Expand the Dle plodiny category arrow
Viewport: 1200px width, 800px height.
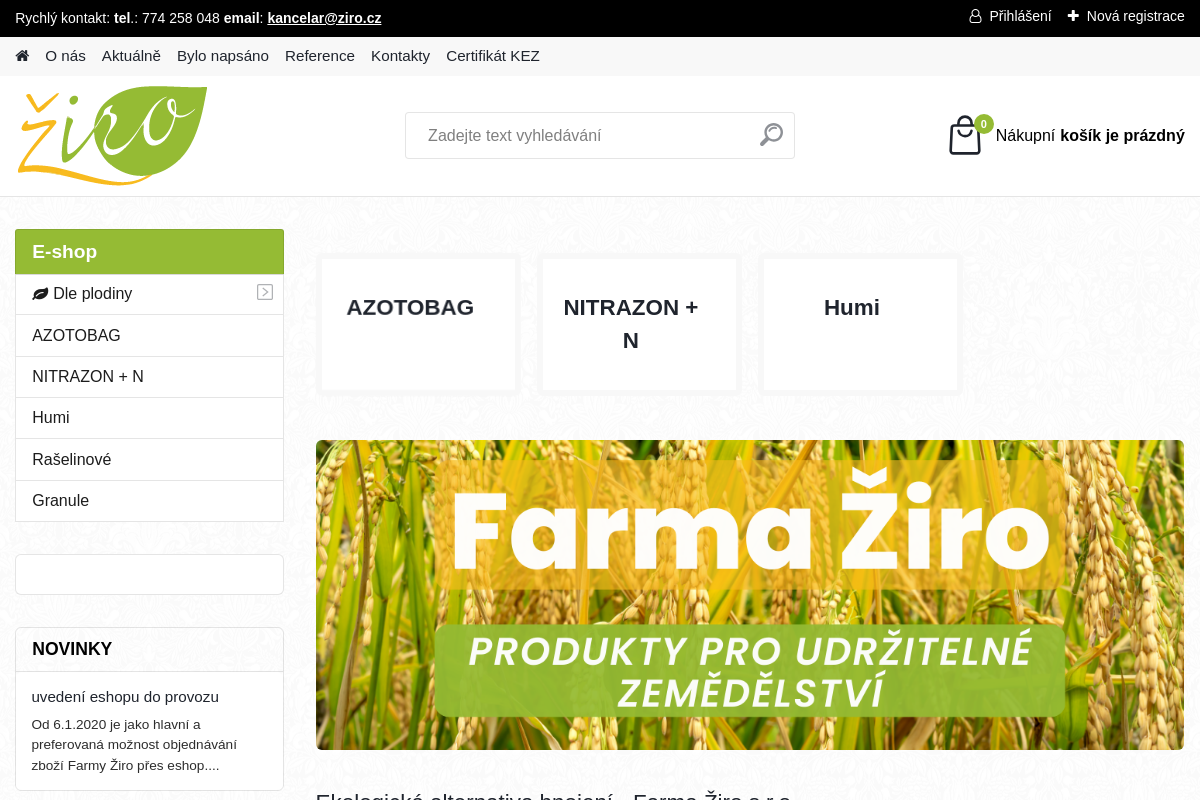click(x=265, y=292)
